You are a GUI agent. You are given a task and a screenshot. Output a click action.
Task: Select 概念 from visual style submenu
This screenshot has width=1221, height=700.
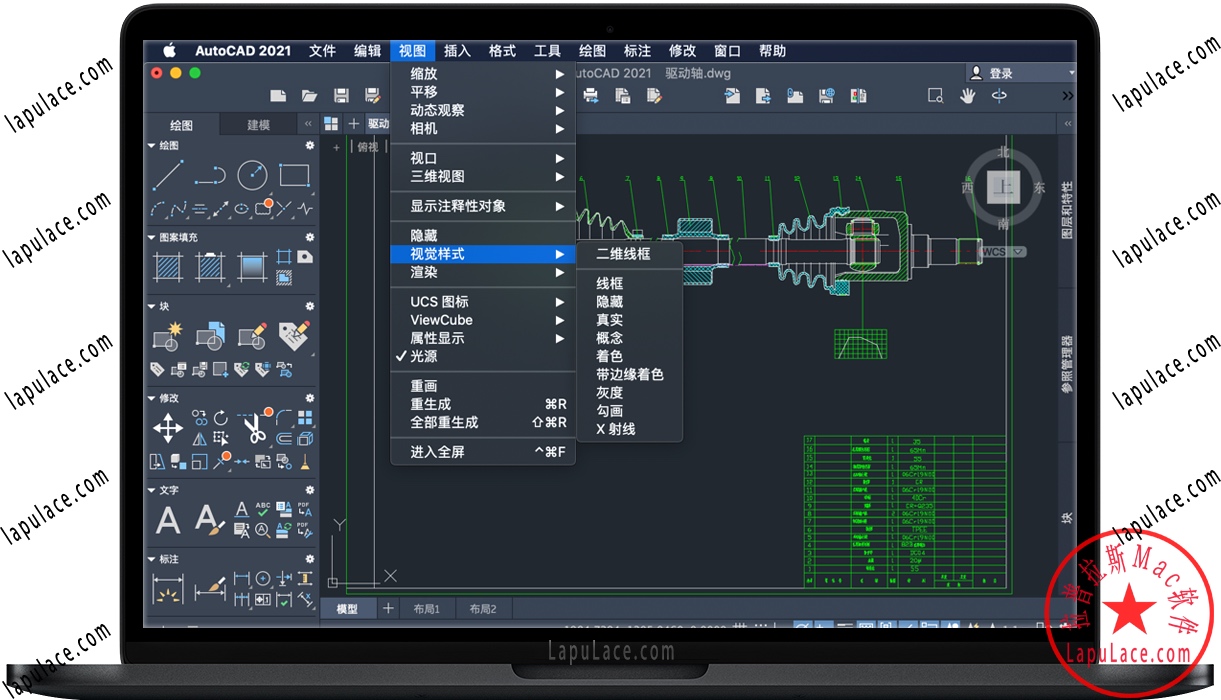pos(609,338)
